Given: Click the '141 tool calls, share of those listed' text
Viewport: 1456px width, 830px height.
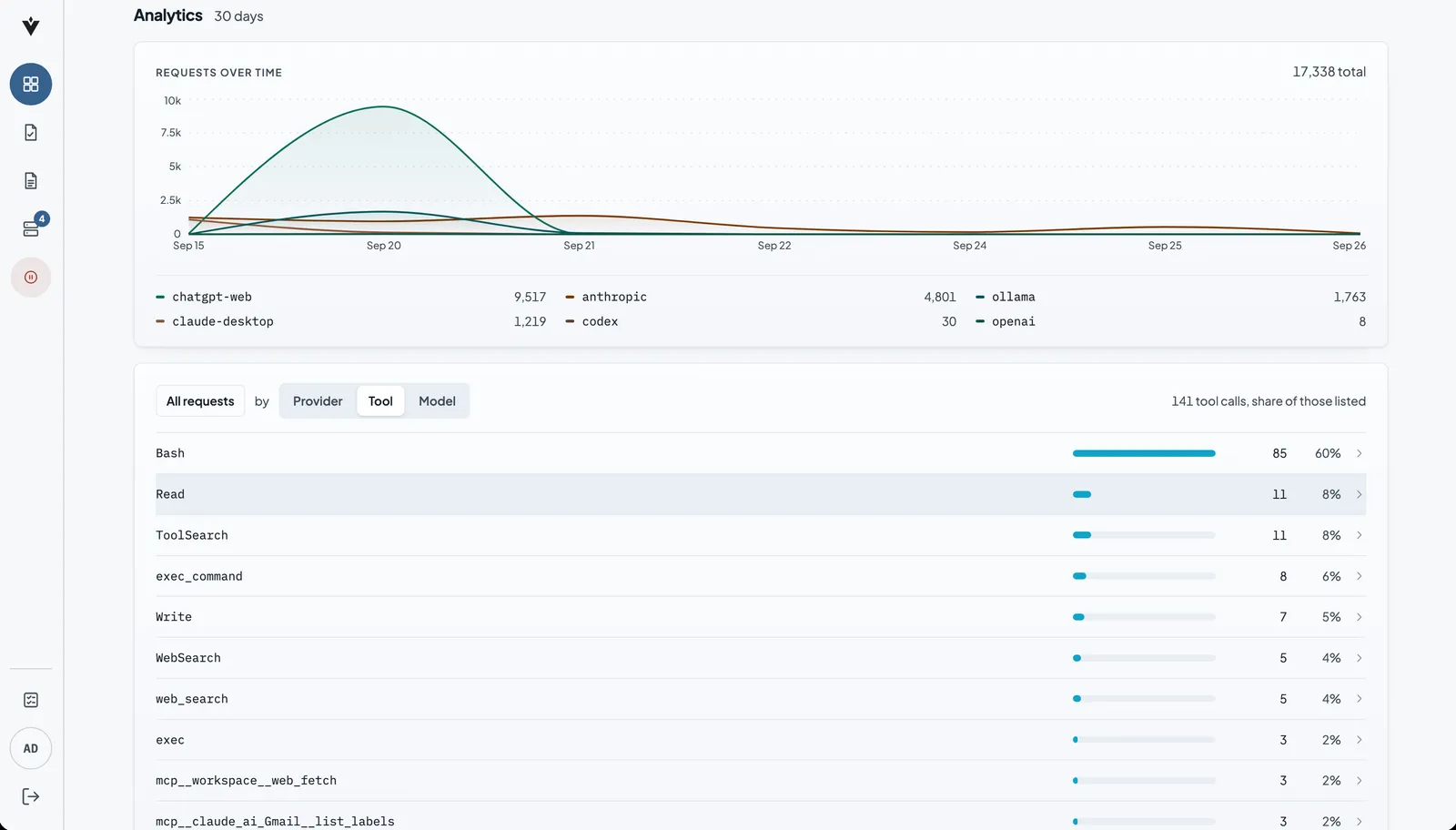Looking at the screenshot, I should click(1269, 401).
